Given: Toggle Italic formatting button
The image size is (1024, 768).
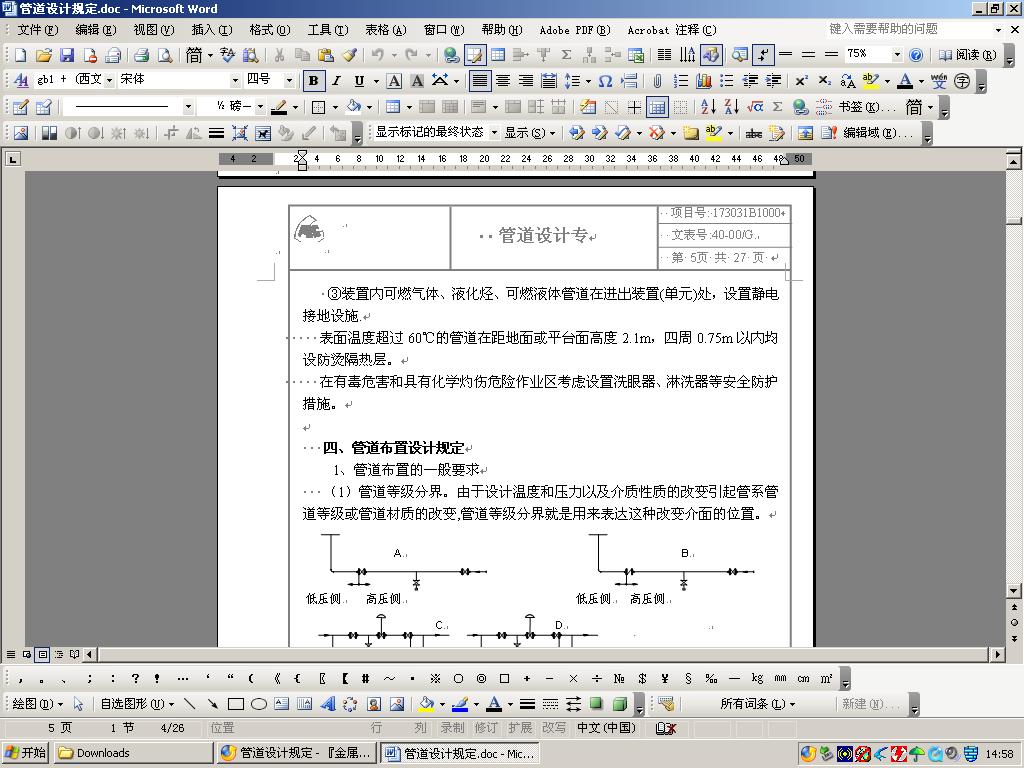Looking at the screenshot, I should click(336, 81).
